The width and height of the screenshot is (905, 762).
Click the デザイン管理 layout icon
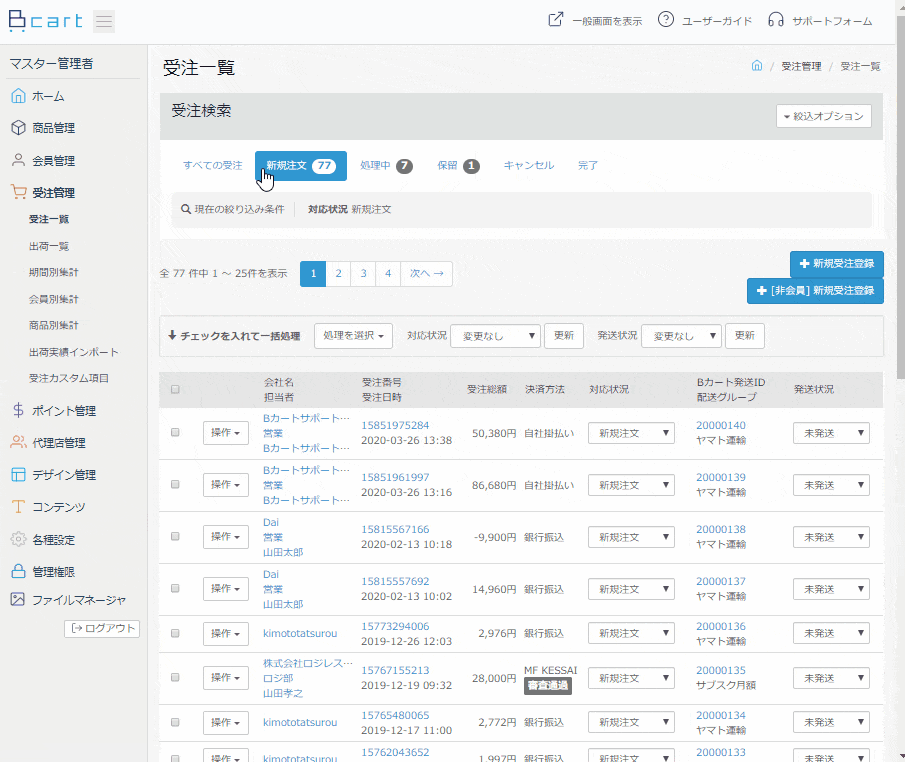click(18, 475)
